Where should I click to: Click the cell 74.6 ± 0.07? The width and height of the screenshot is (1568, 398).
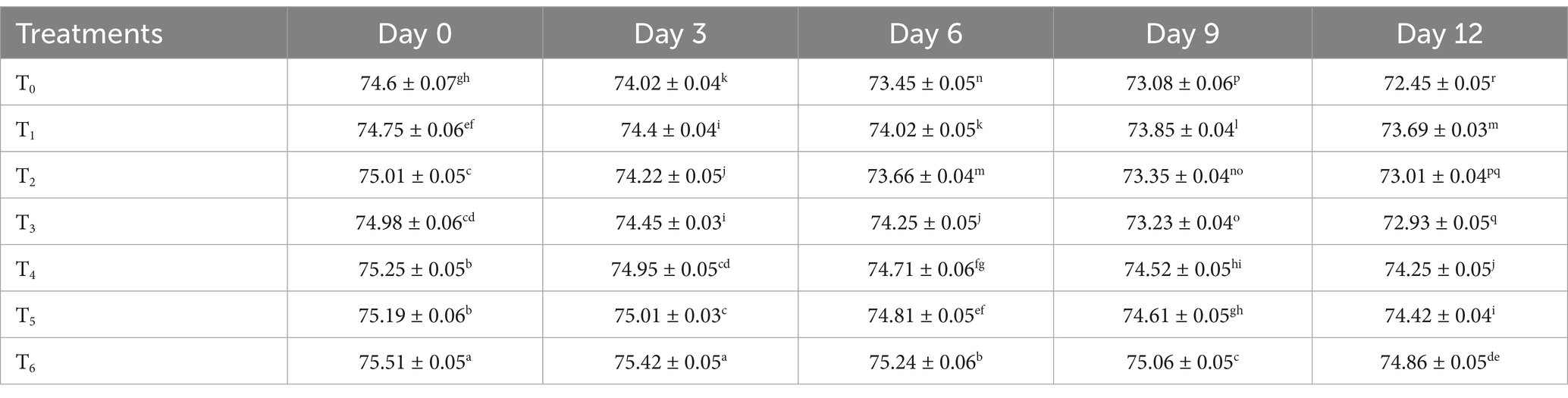coord(415,83)
